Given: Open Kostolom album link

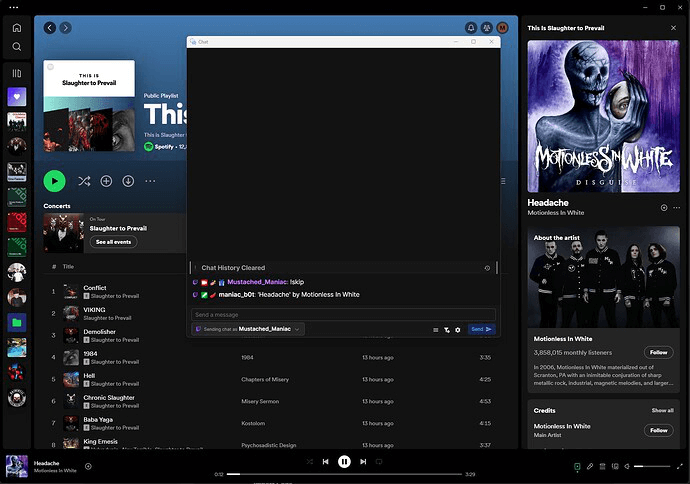Looking at the screenshot, I should click(253, 423).
